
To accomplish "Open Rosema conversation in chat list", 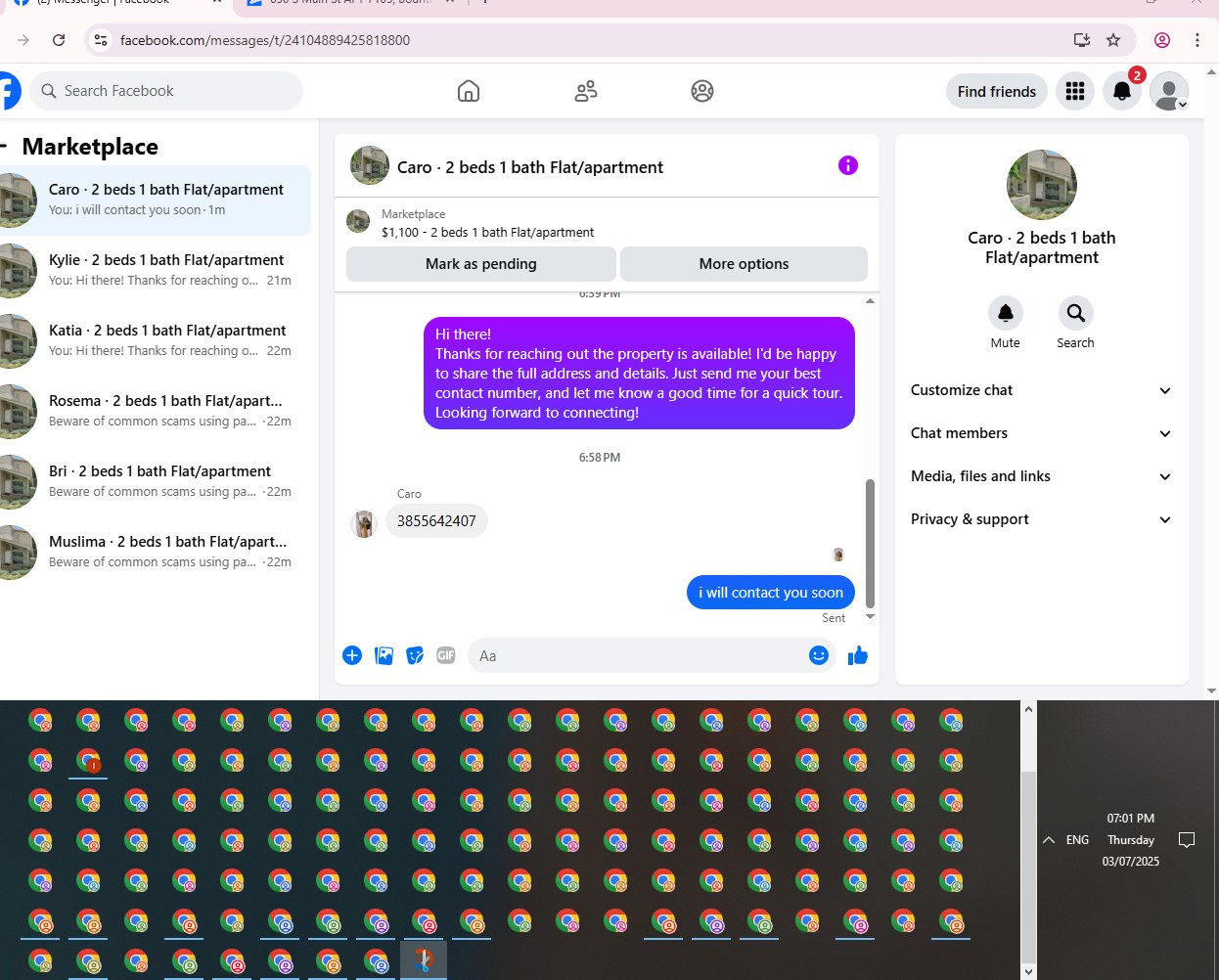I will pyautogui.click(x=156, y=412).
